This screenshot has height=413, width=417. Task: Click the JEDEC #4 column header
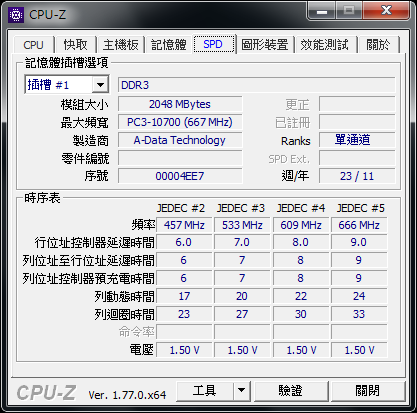point(301,208)
